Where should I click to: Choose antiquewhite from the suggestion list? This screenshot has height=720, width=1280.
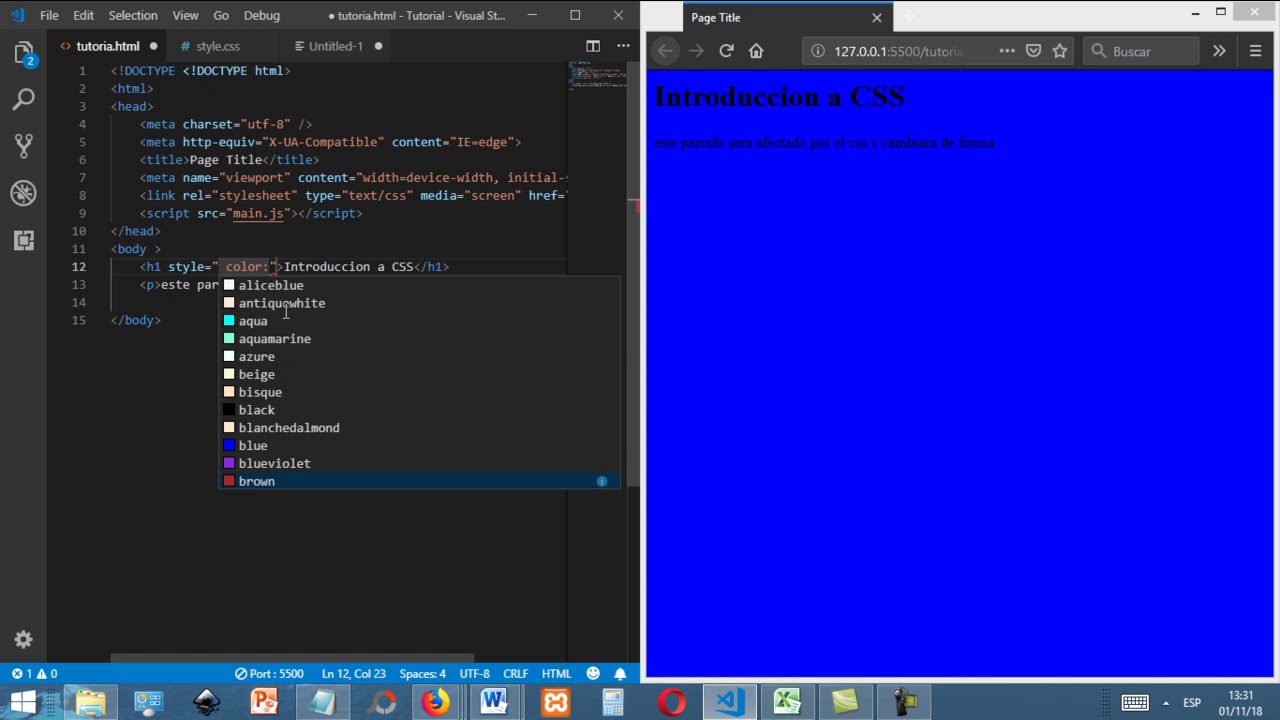(419, 303)
